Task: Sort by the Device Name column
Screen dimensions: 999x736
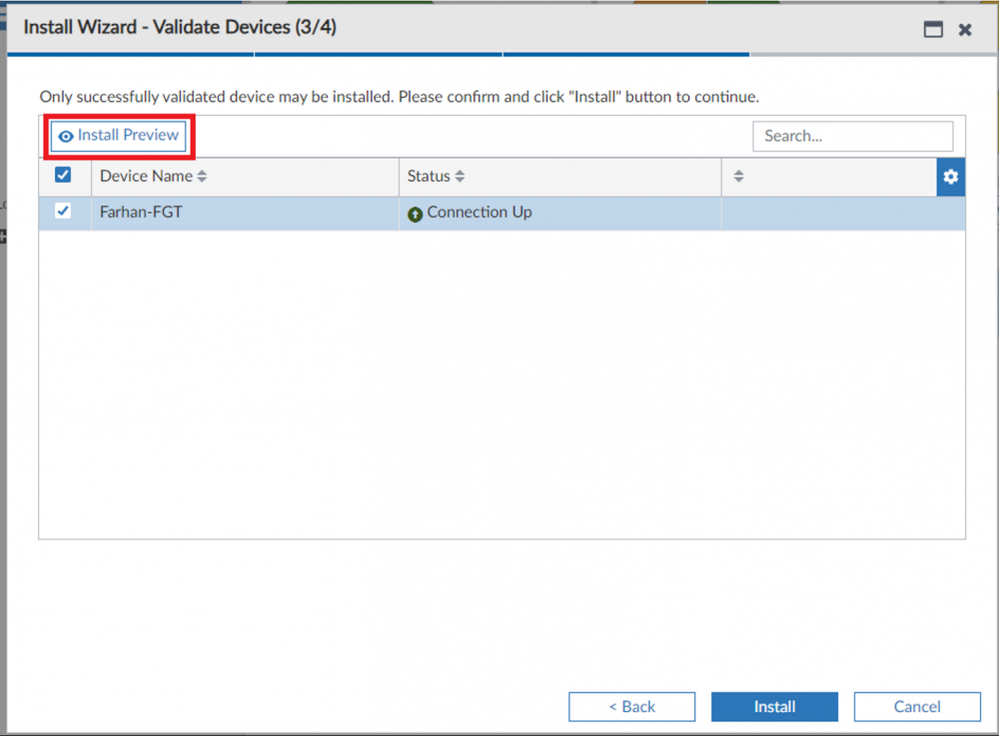Action: tap(154, 177)
